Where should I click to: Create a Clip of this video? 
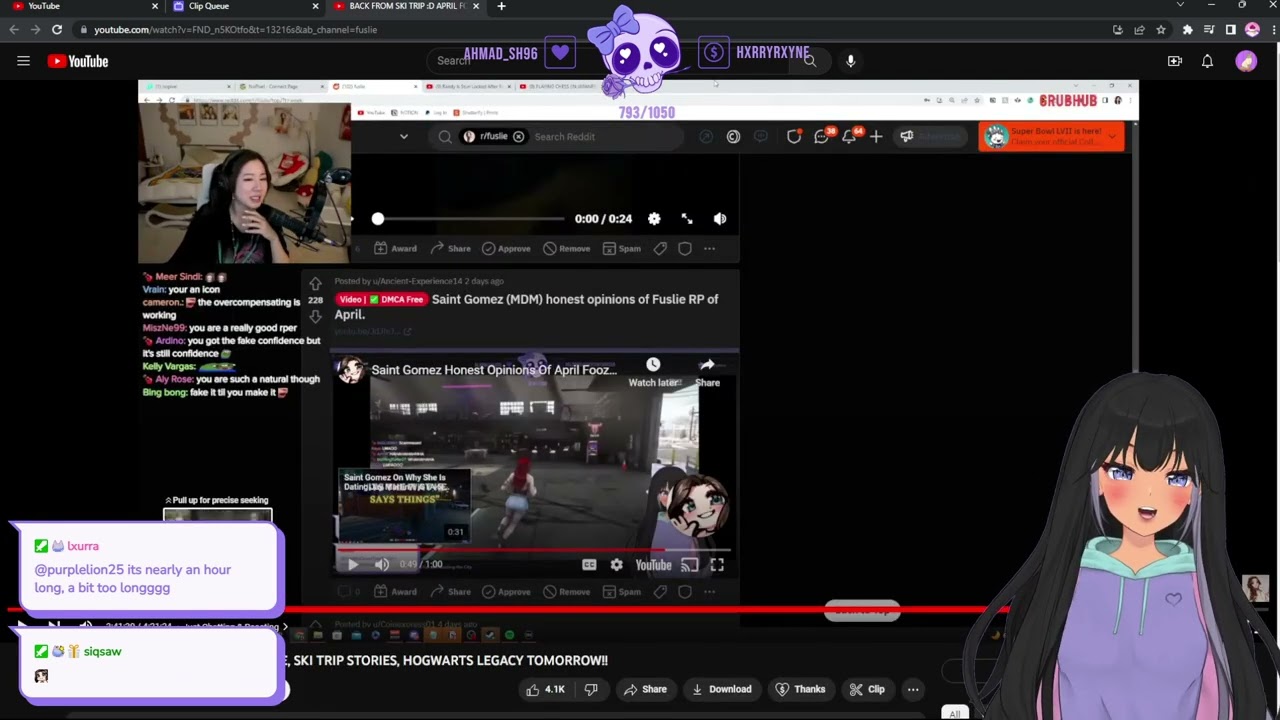pyautogui.click(x=867, y=689)
